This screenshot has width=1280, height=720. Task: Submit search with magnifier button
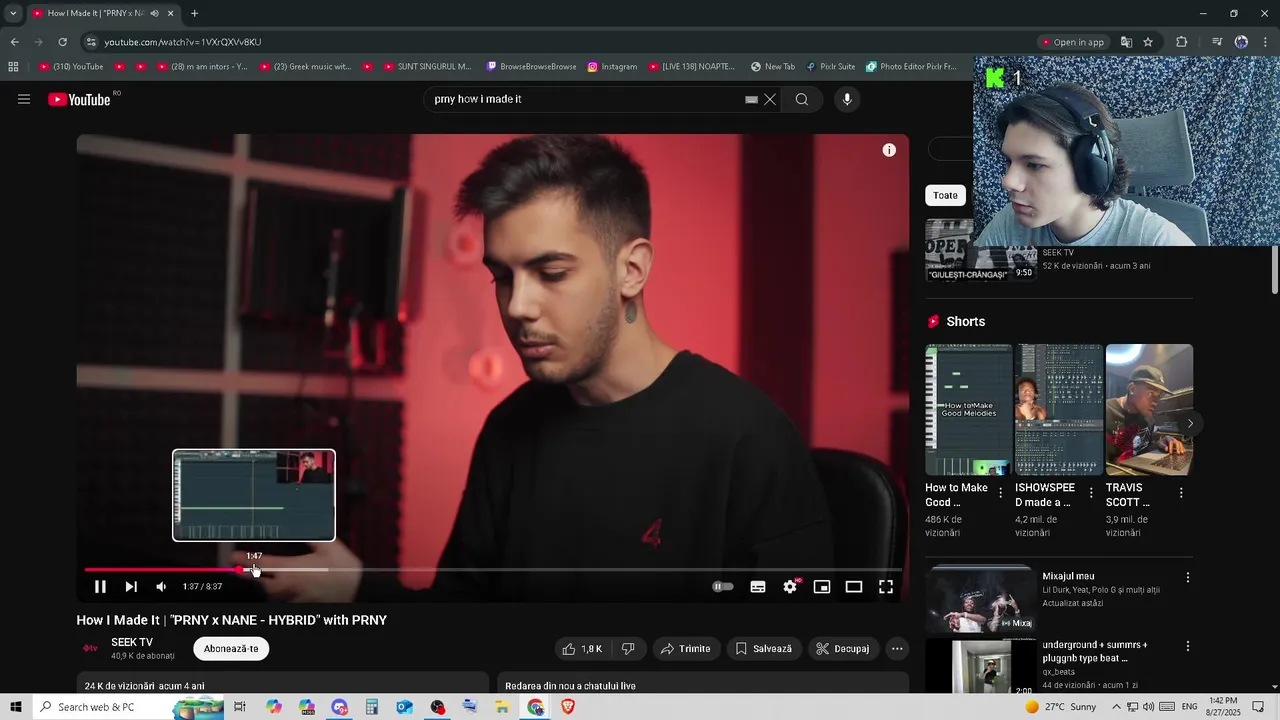click(802, 99)
